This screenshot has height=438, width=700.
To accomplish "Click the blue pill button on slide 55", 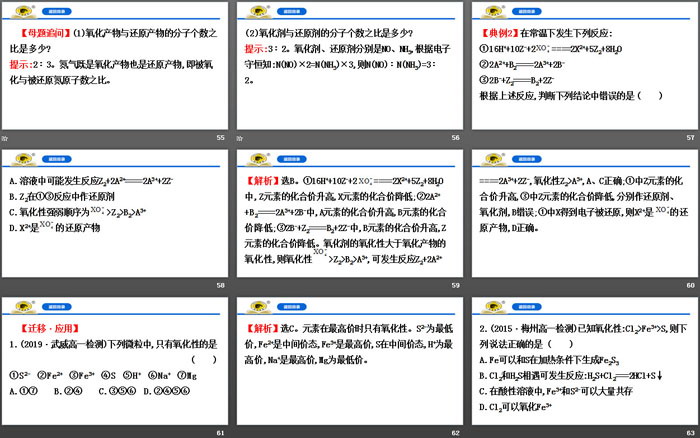I will click(x=57, y=12).
